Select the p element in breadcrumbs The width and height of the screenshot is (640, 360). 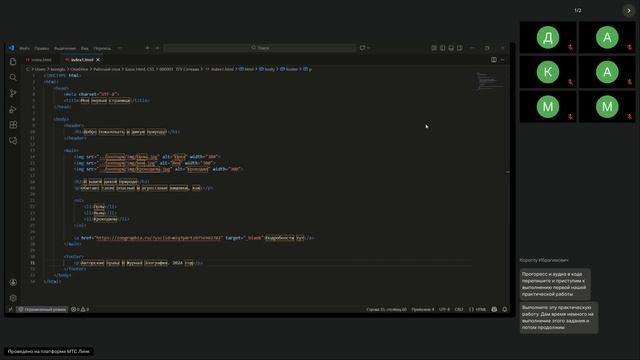307,69
